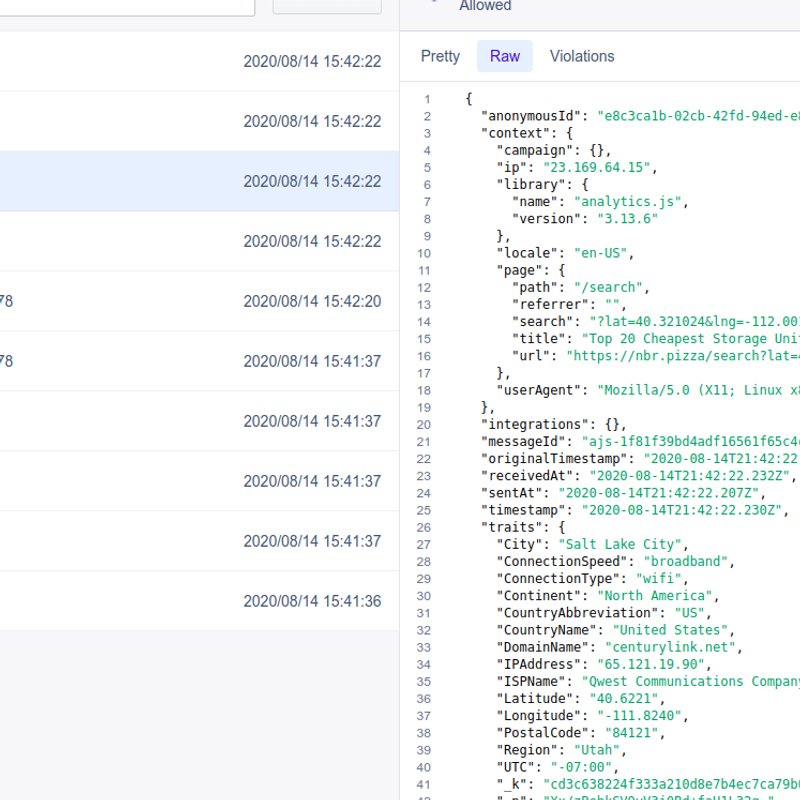Click the sentAt value "2020-08-14T21:42:22.207Z"
Image resolution: width=800 pixels, height=800 pixels.
(660, 493)
